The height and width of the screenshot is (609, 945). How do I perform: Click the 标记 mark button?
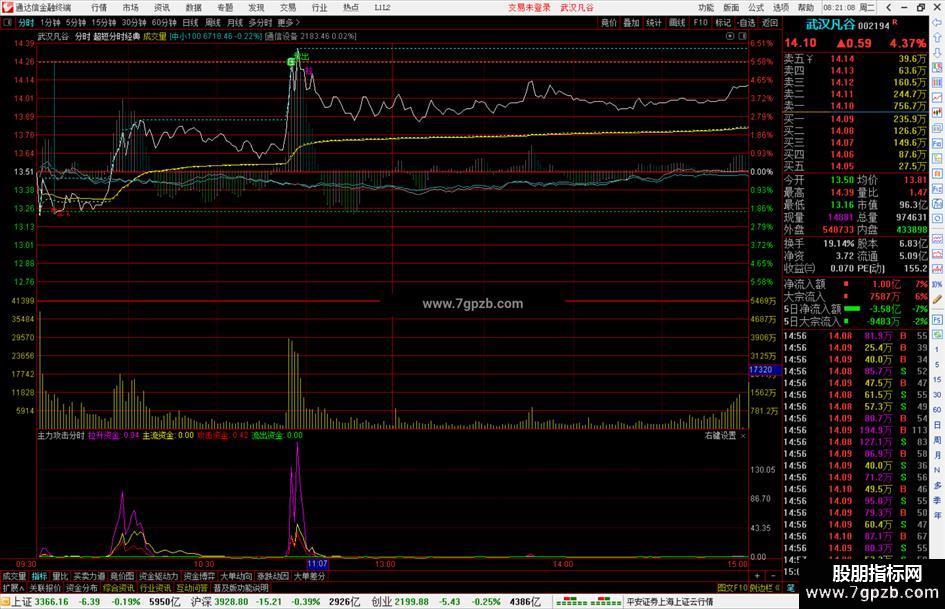(x=723, y=23)
